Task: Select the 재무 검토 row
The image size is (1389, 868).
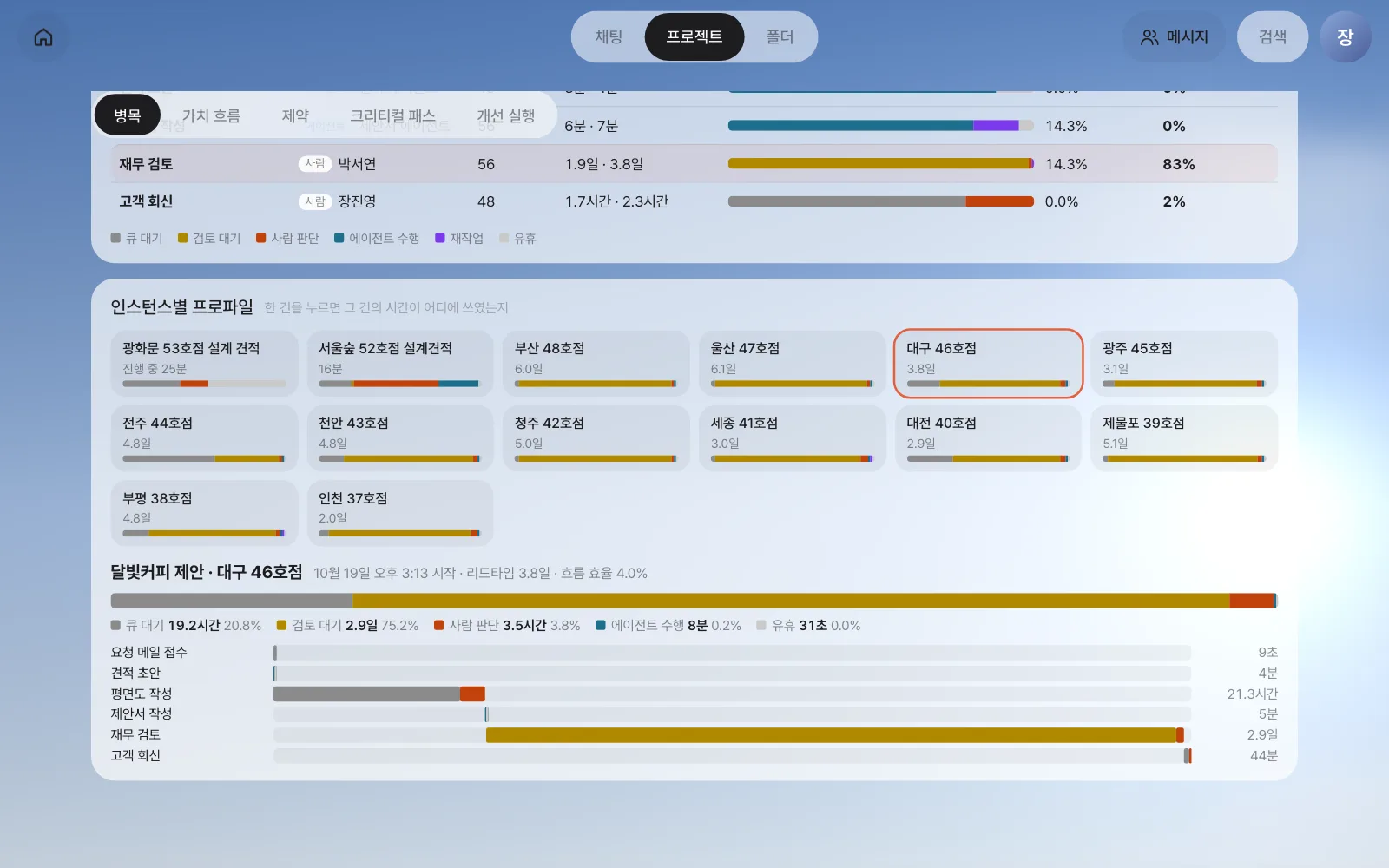Action: click(694, 164)
